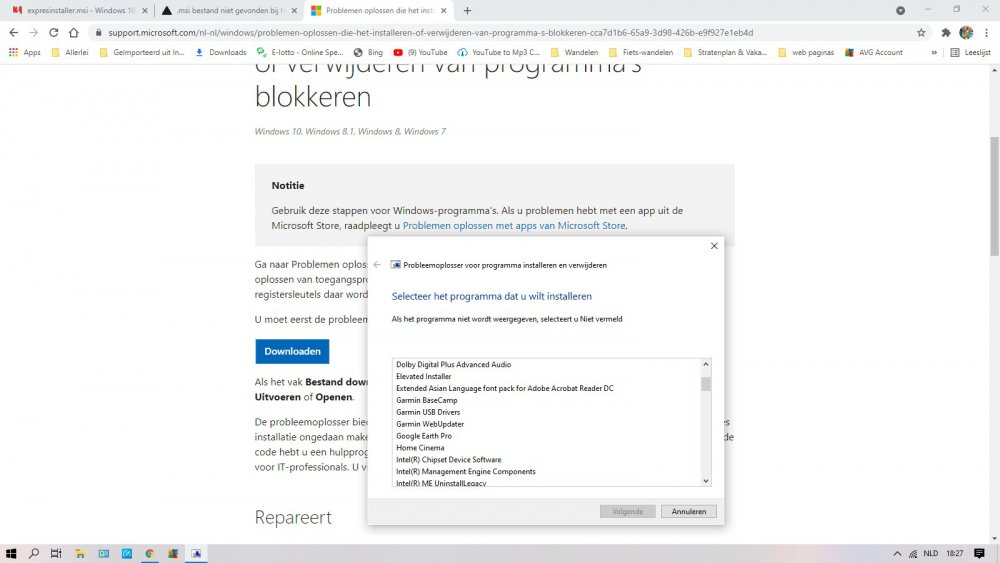Bookmark this page with the star icon
This screenshot has height=563, width=1000.
[x=921, y=32]
